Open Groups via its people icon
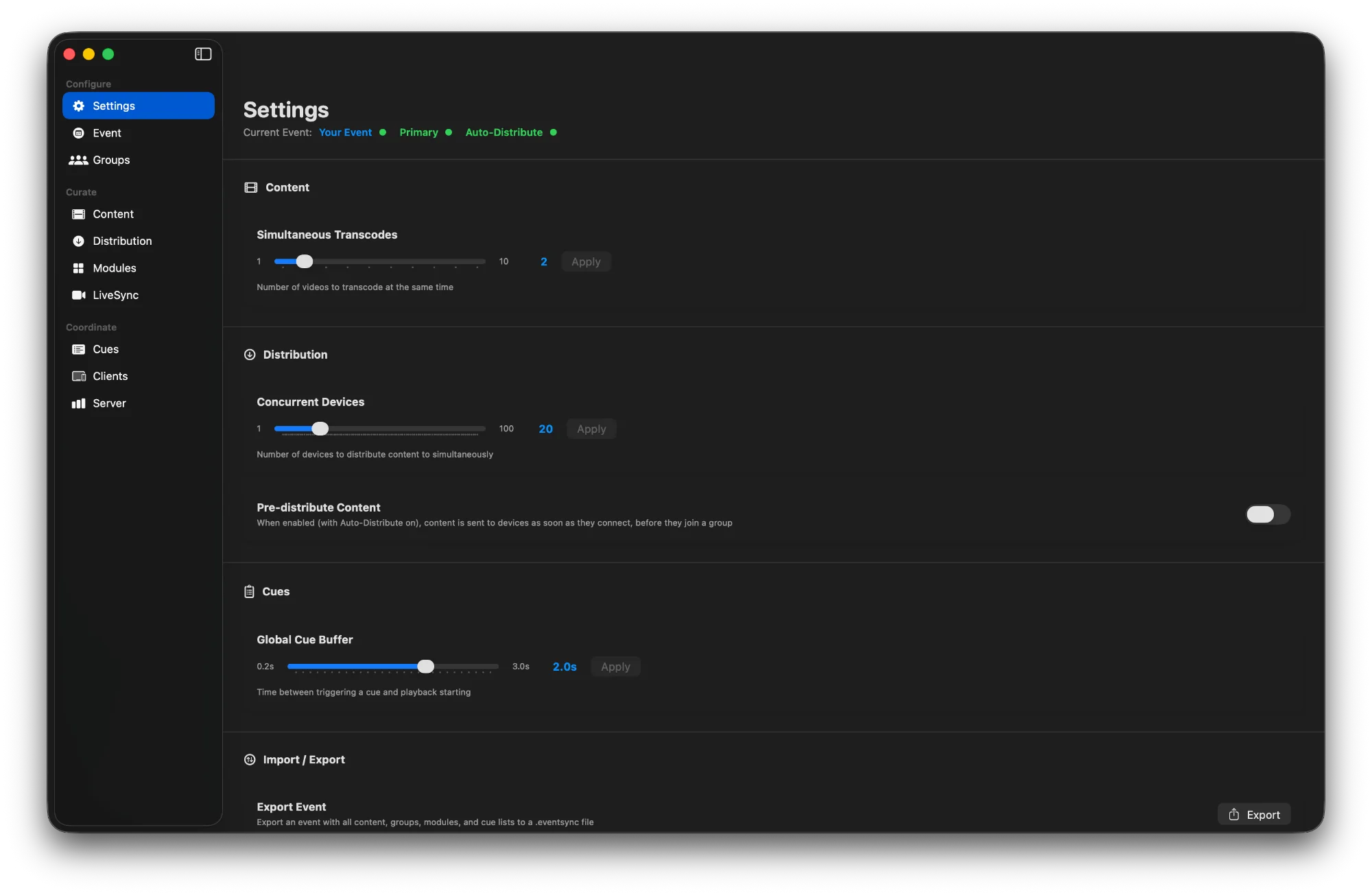The width and height of the screenshot is (1372, 895). (78, 160)
